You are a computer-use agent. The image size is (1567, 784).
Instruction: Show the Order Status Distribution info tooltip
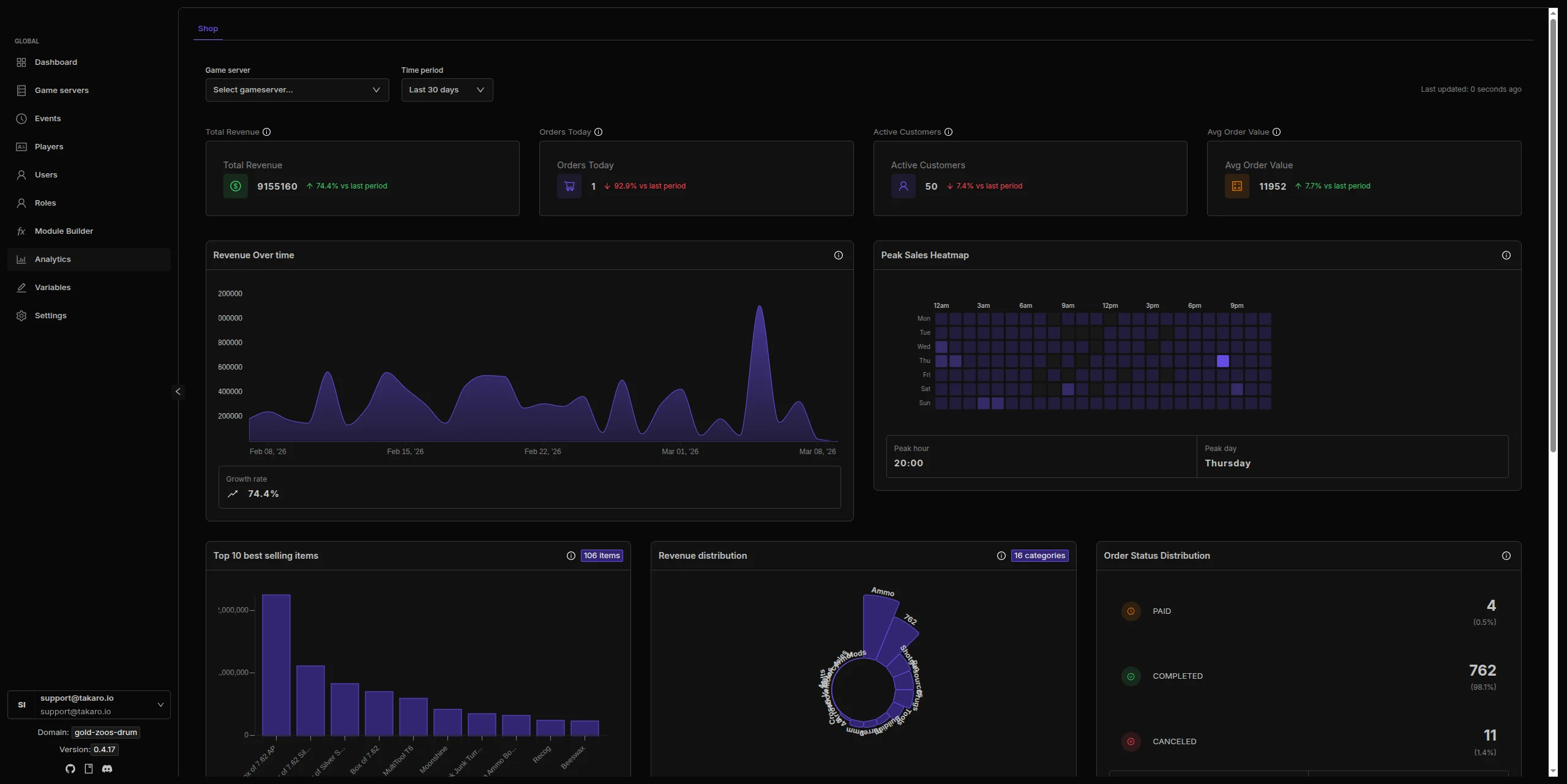1506,556
